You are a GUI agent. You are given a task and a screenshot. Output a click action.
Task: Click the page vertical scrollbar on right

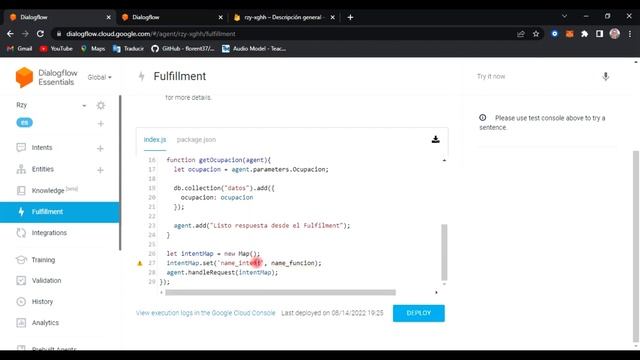[636, 246]
